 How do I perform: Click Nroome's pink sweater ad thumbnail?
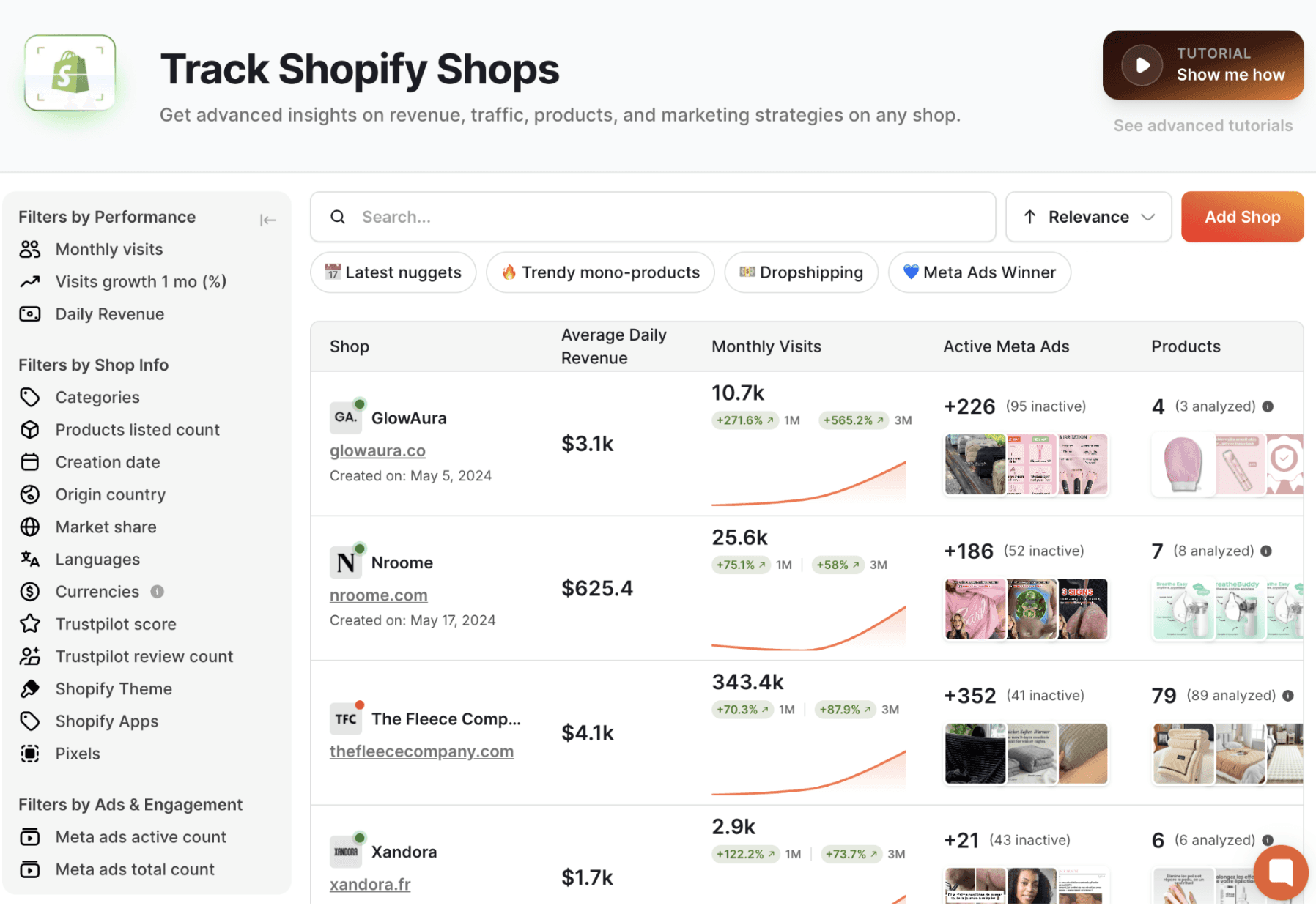(975, 609)
